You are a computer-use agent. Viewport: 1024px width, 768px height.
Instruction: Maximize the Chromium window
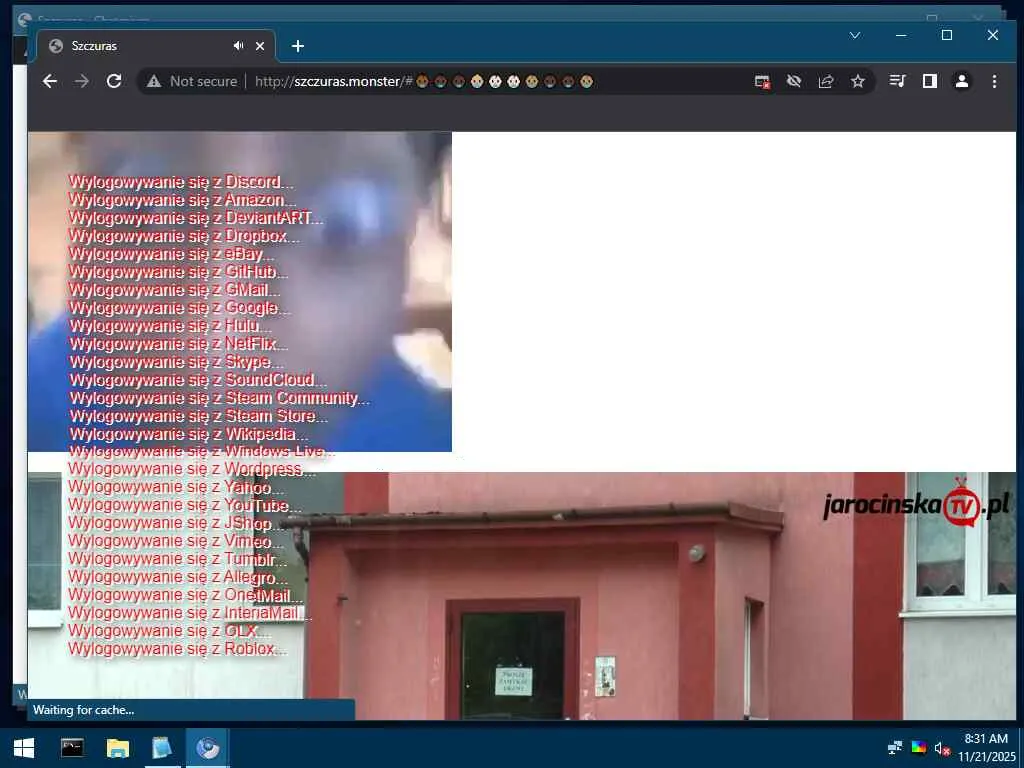[x=947, y=35]
